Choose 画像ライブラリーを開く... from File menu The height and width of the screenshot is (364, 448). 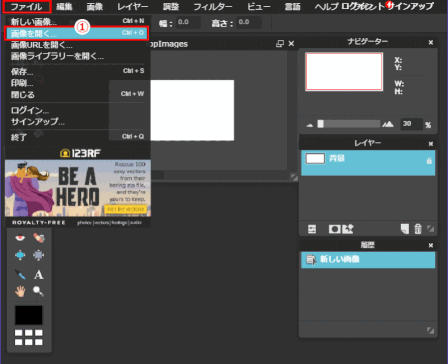tap(77, 56)
